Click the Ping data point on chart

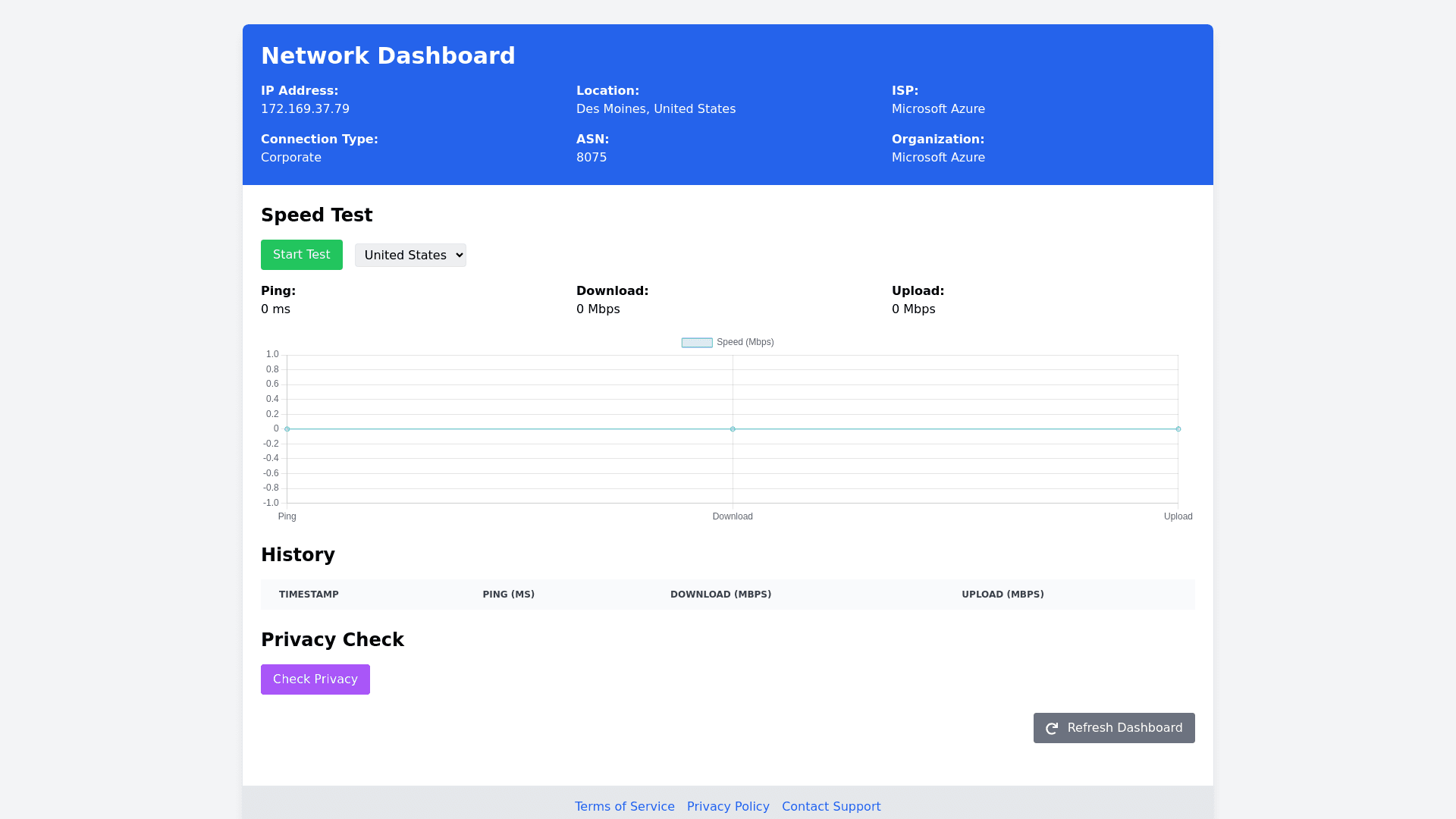[287, 429]
